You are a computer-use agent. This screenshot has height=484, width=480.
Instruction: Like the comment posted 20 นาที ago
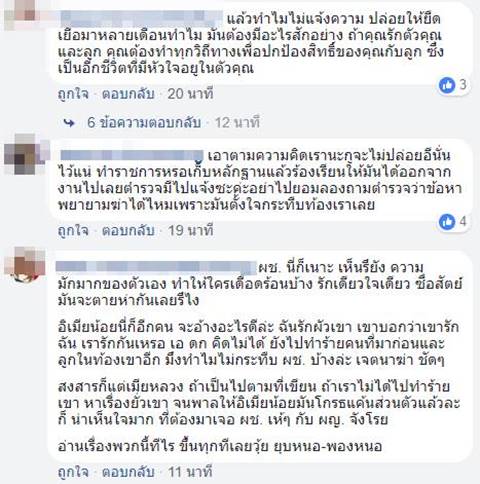click(x=73, y=94)
